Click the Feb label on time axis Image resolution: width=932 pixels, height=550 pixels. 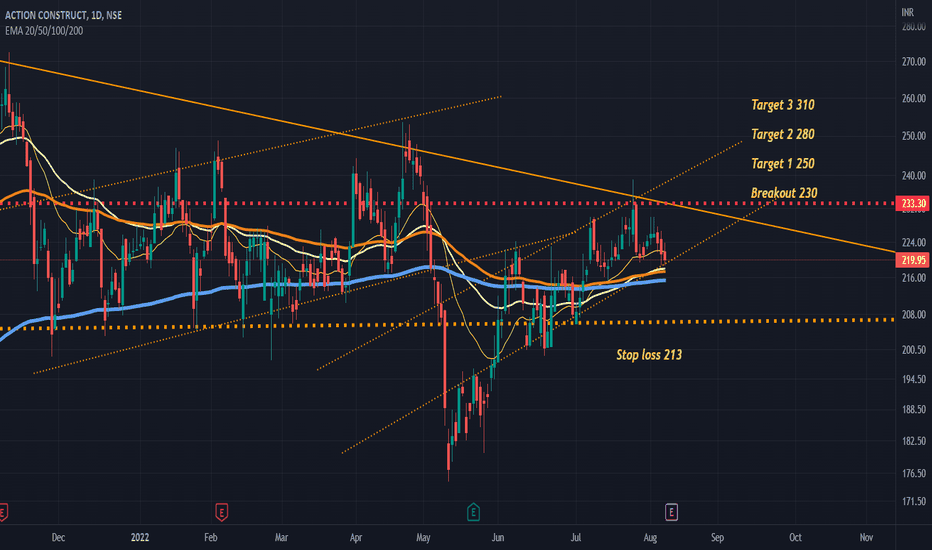210,538
